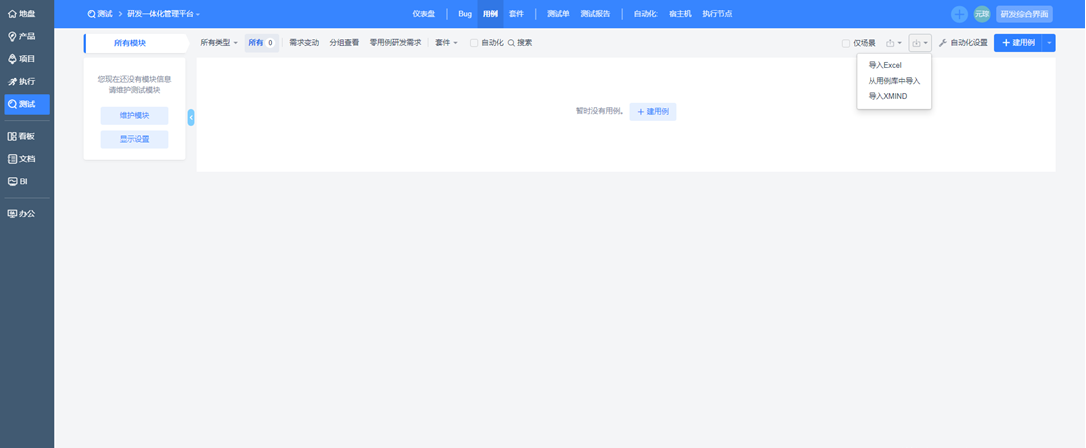Click the blue 建用例 button in toolbar
Image resolution: width=1086 pixels, height=448 pixels.
[1018, 43]
